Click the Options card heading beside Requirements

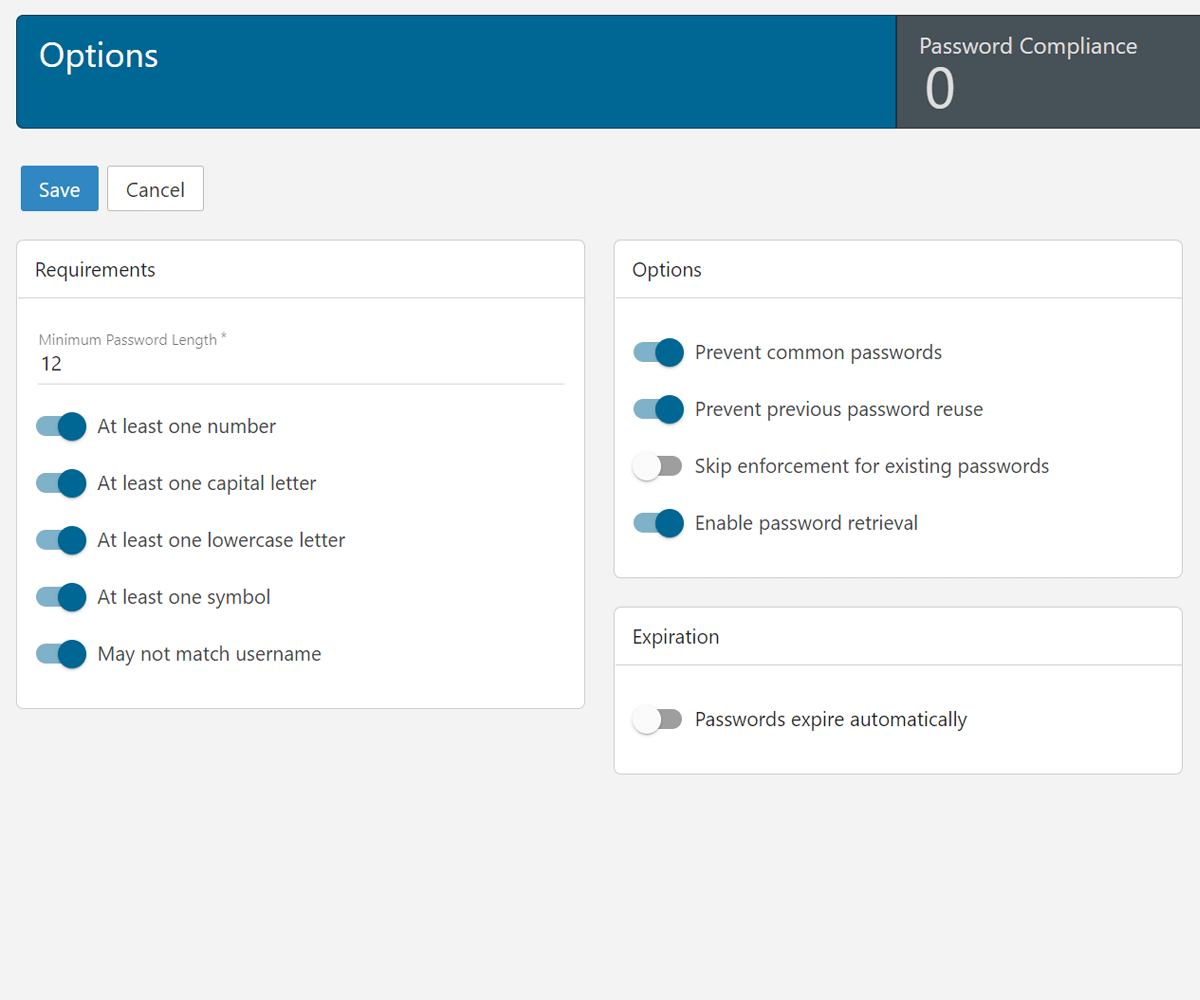tap(667, 270)
